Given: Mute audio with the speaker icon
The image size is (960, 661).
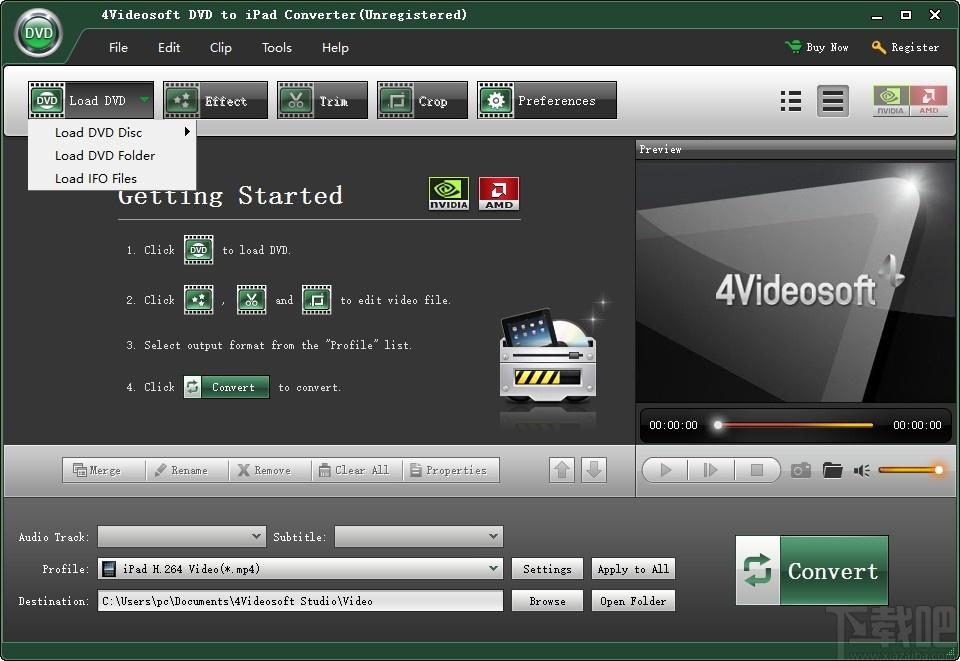Looking at the screenshot, I should pyautogui.click(x=861, y=470).
